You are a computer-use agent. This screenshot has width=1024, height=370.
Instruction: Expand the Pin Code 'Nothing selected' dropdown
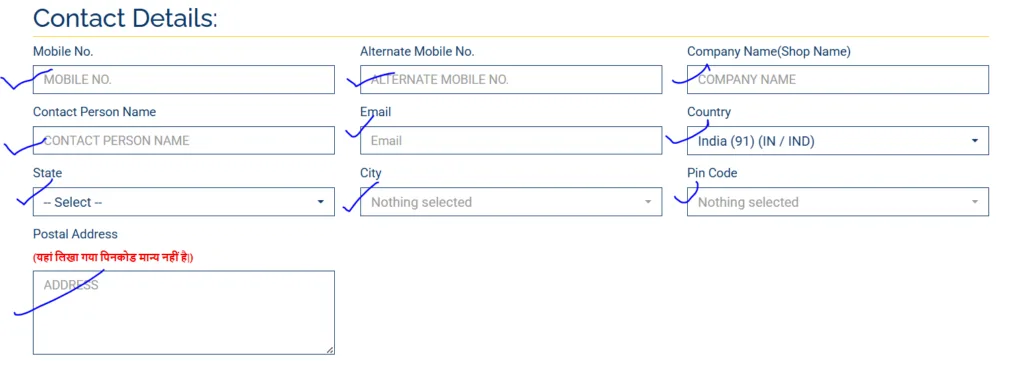838,202
